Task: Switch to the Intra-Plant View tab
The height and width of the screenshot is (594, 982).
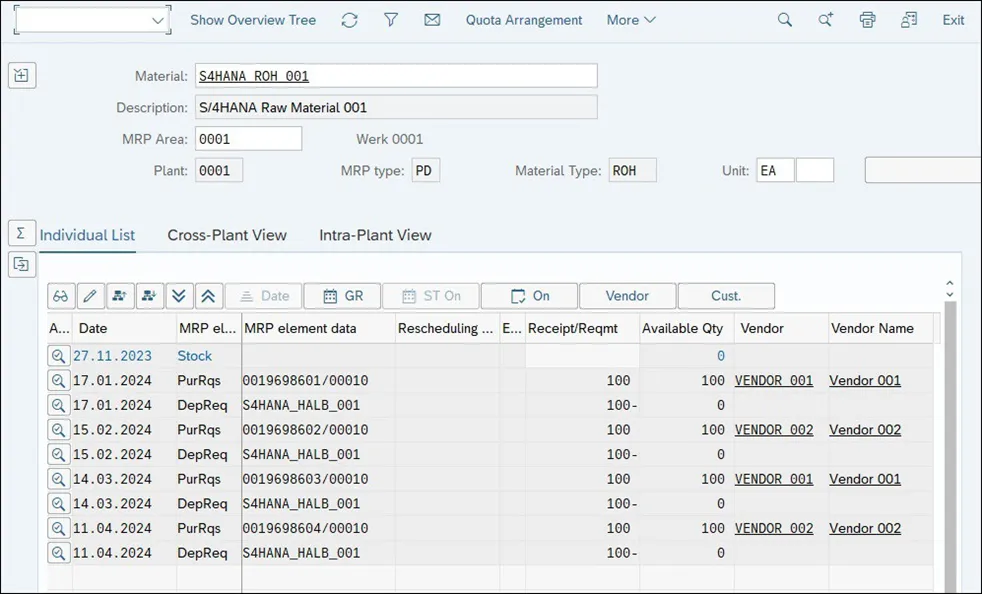Action: click(x=375, y=235)
